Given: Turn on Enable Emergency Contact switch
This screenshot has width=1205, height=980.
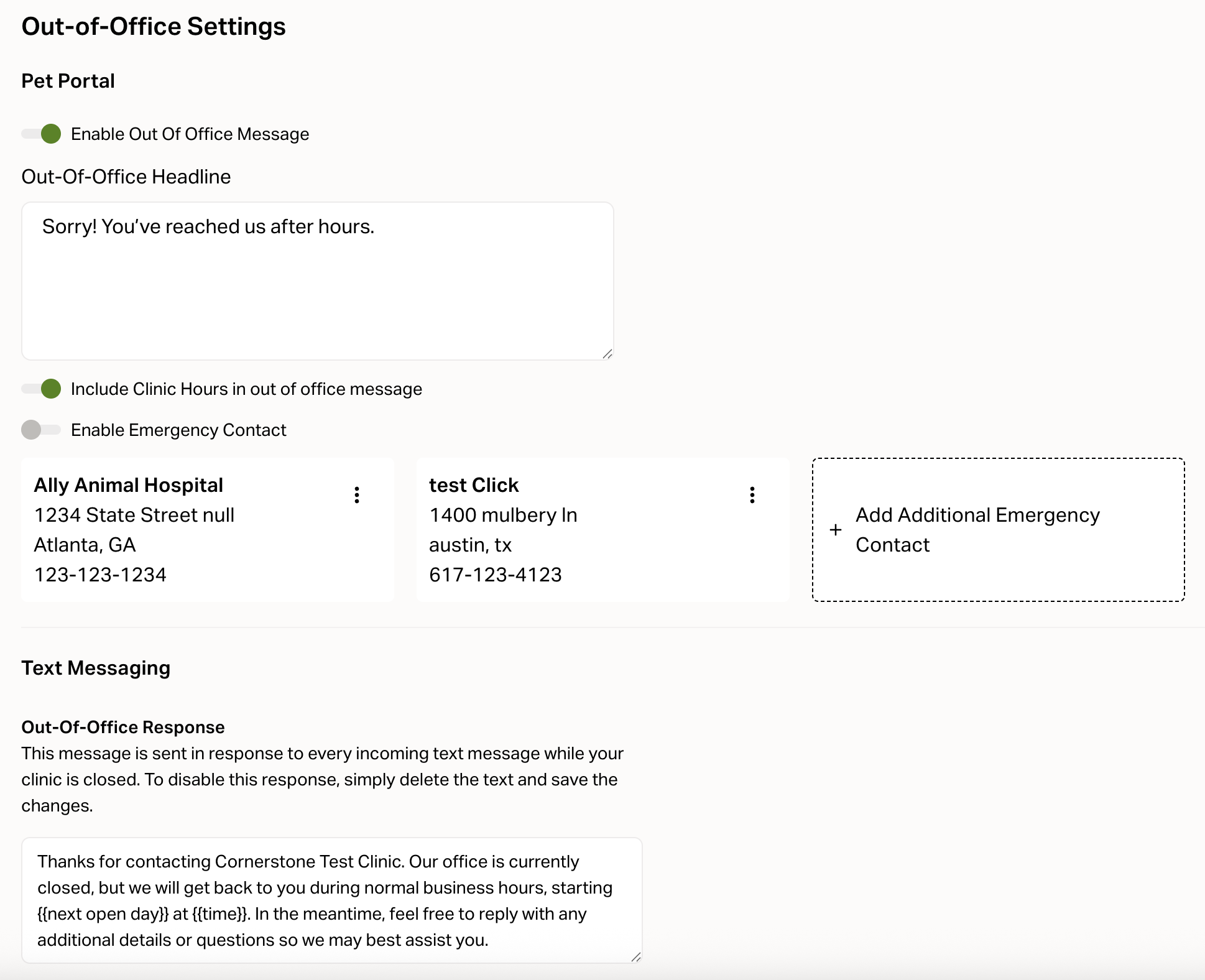Looking at the screenshot, I should (40, 430).
